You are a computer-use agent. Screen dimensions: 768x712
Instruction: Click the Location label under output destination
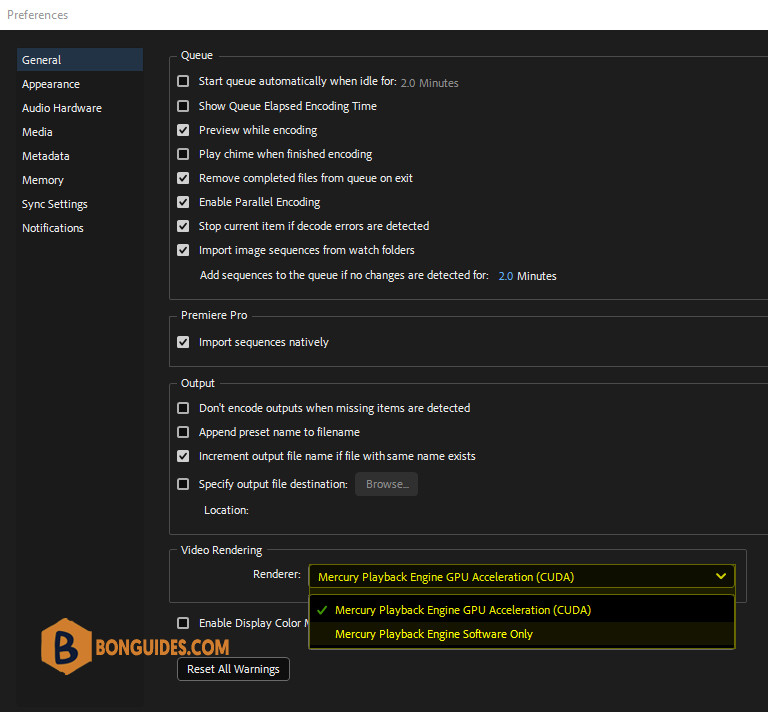(x=226, y=510)
